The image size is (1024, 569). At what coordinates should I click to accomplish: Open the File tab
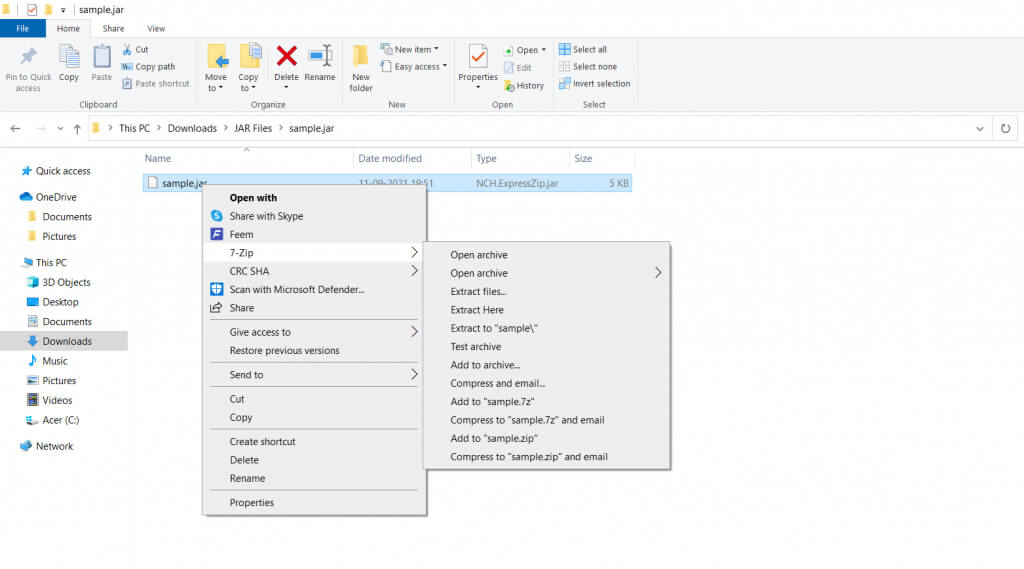[x=23, y=29]
